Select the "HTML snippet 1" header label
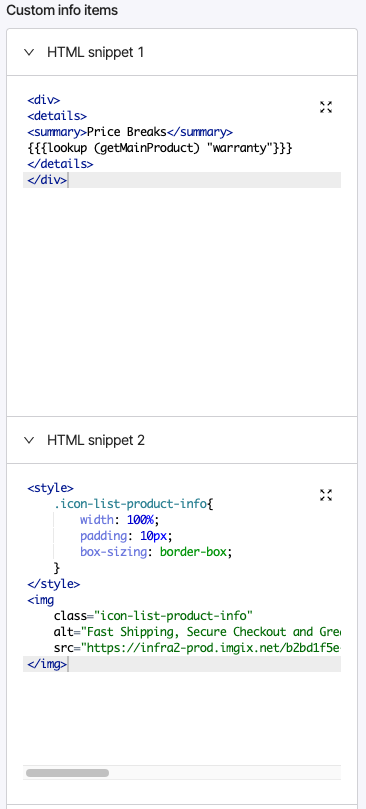Image resolution: width=366 pixels, height=809 pixels. tap(96, 52)
